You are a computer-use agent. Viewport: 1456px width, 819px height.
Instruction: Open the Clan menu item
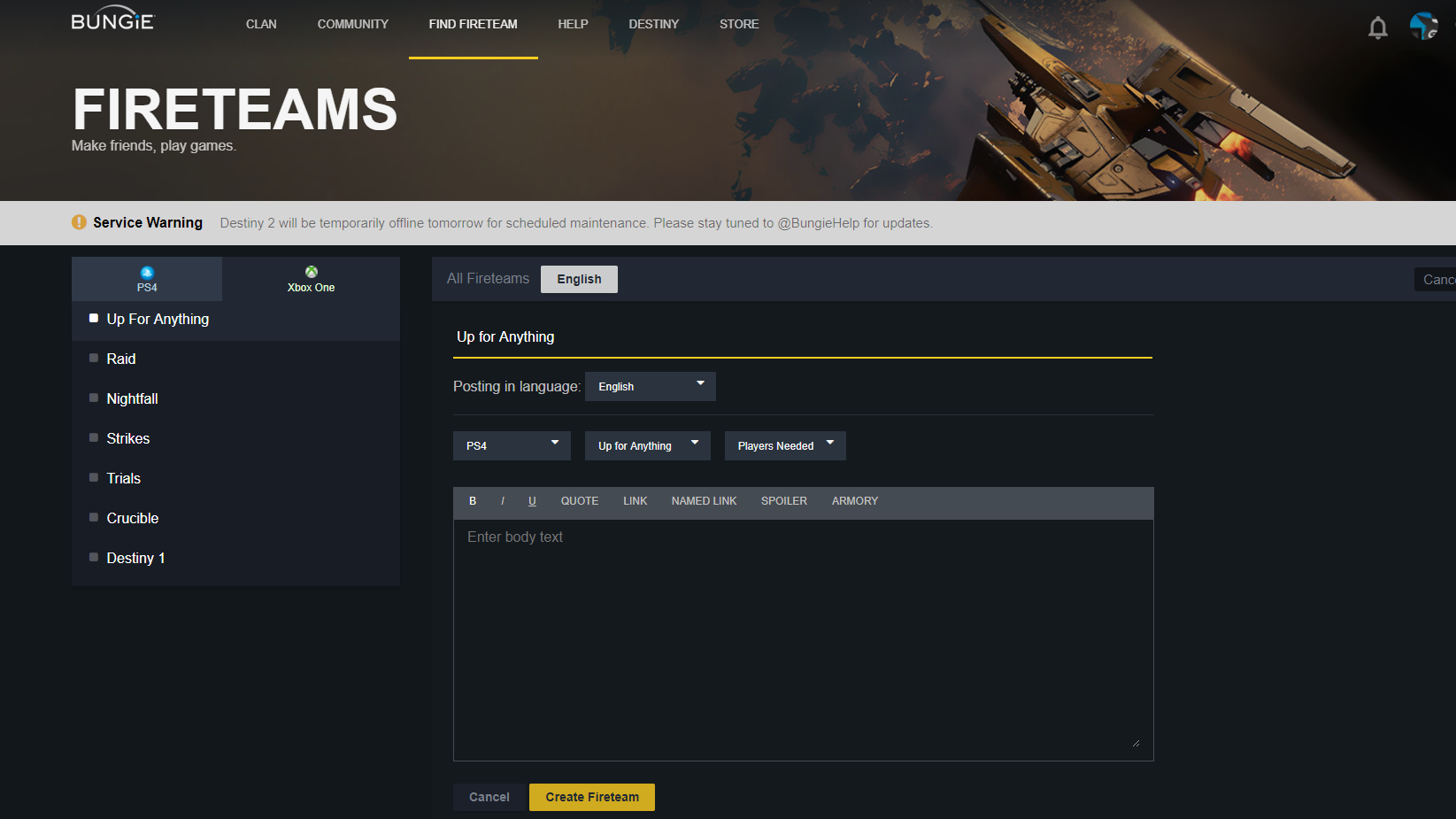coord(261,24)
